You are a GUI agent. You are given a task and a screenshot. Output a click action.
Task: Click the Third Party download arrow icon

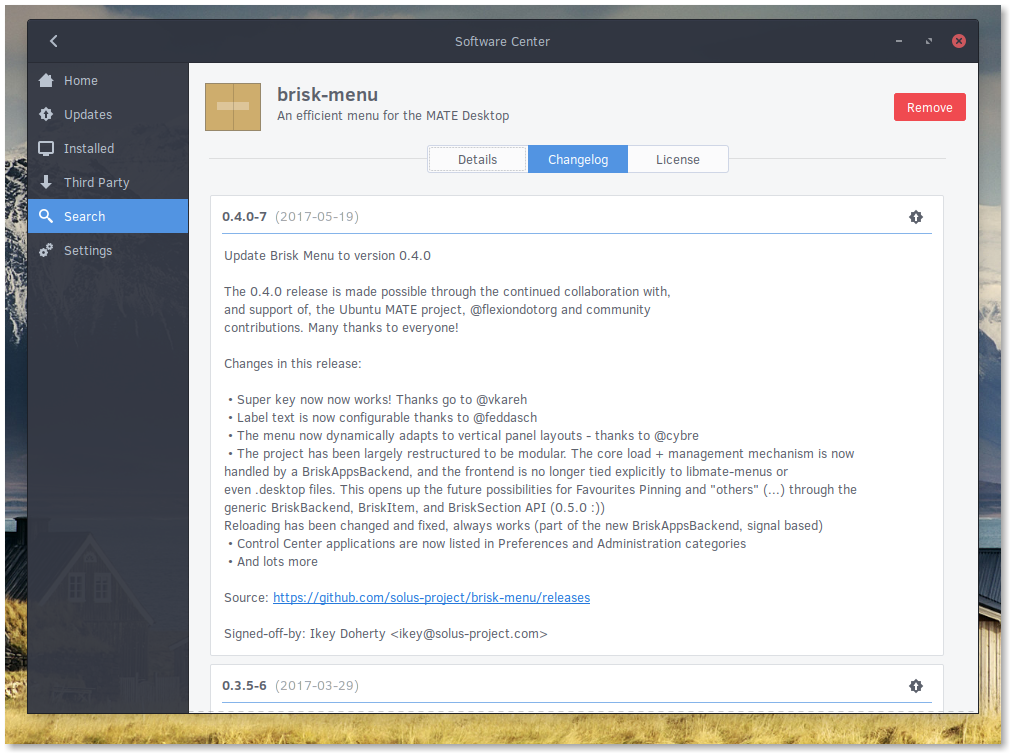(46, 182)
